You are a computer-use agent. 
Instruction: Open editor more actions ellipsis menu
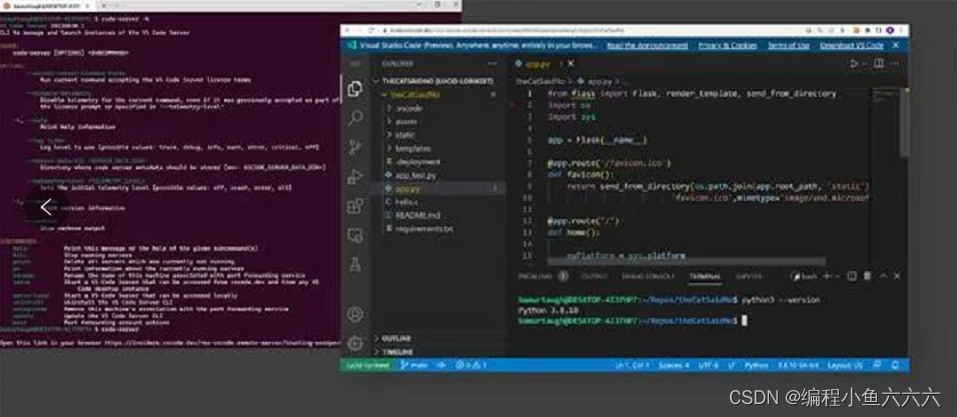point(896,63)
